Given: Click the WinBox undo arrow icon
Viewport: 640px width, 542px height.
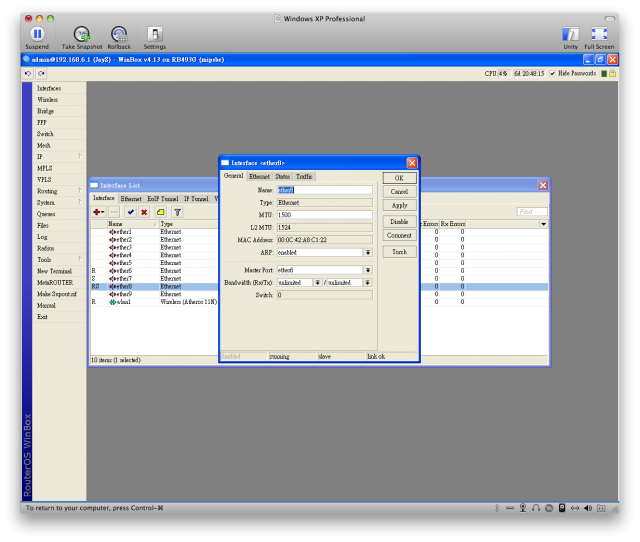Looking at the screenshot, I should coord(28,73).
